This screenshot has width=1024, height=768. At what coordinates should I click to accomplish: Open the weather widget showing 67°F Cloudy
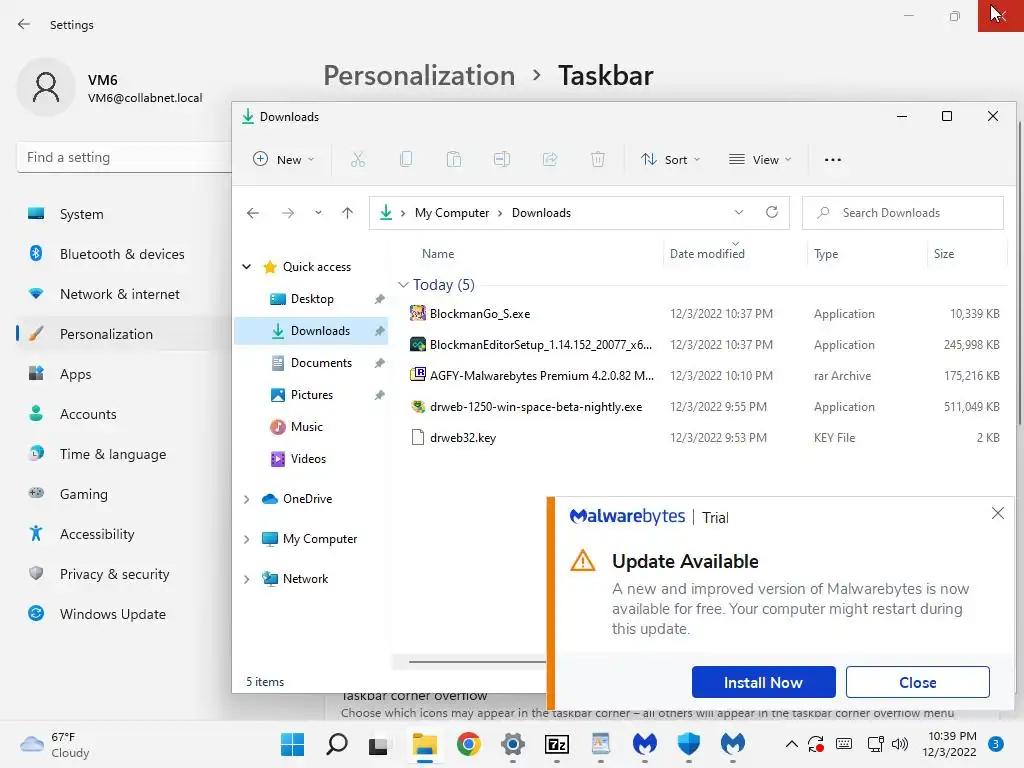click(x=54, y=744)
